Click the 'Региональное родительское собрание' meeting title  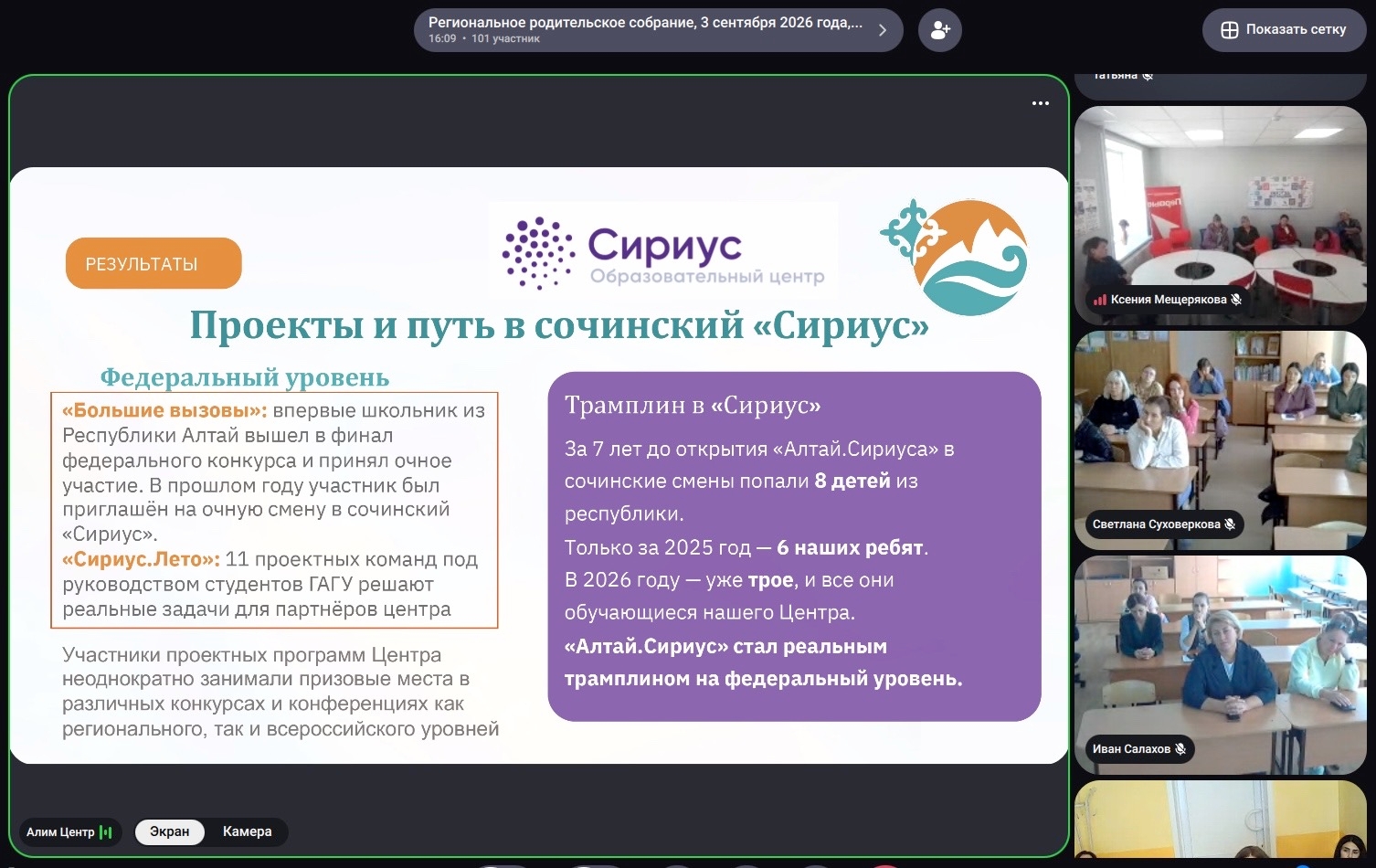(x=645, y=23)
